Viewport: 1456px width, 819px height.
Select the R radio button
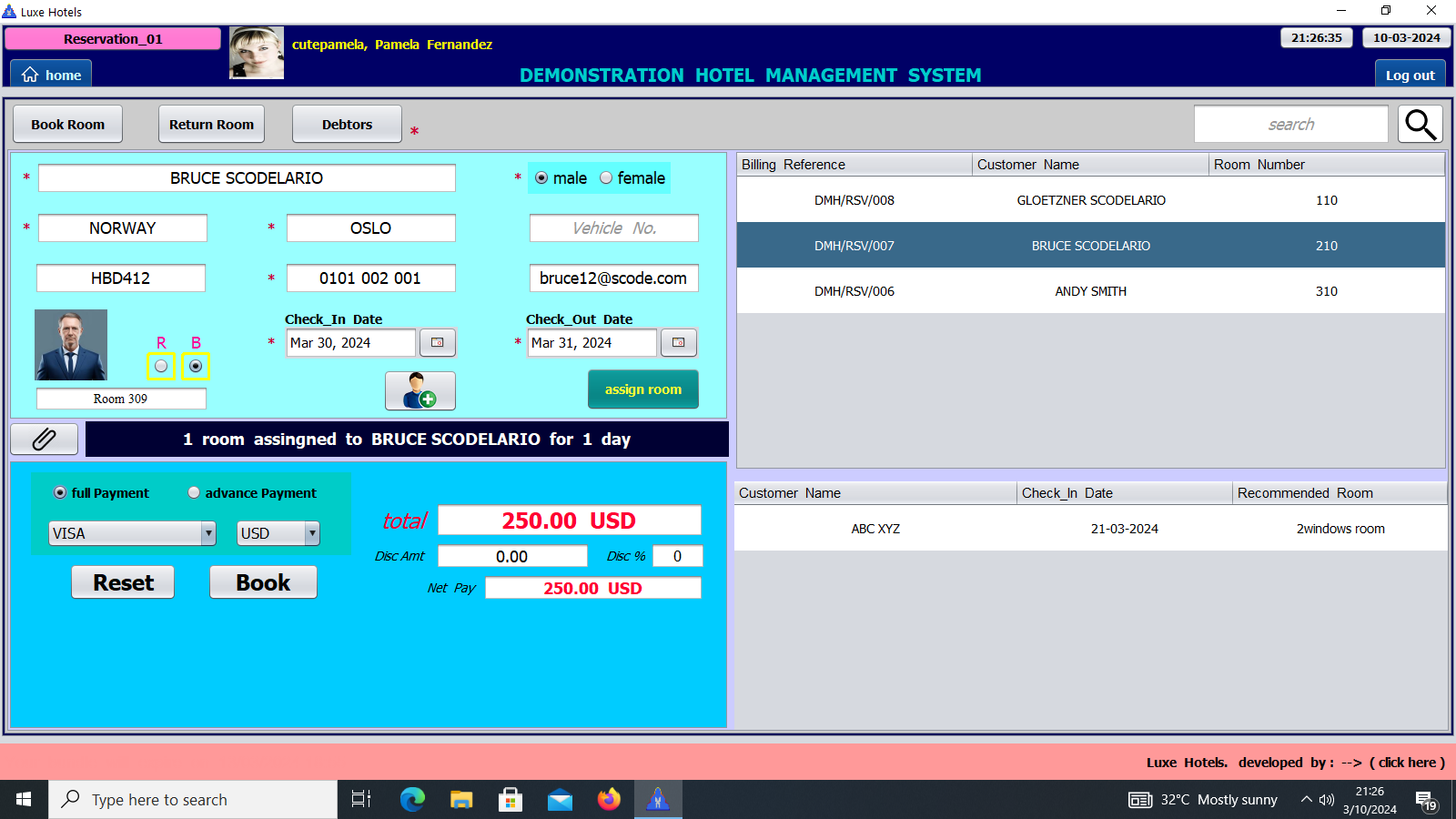tap(161, 366)
